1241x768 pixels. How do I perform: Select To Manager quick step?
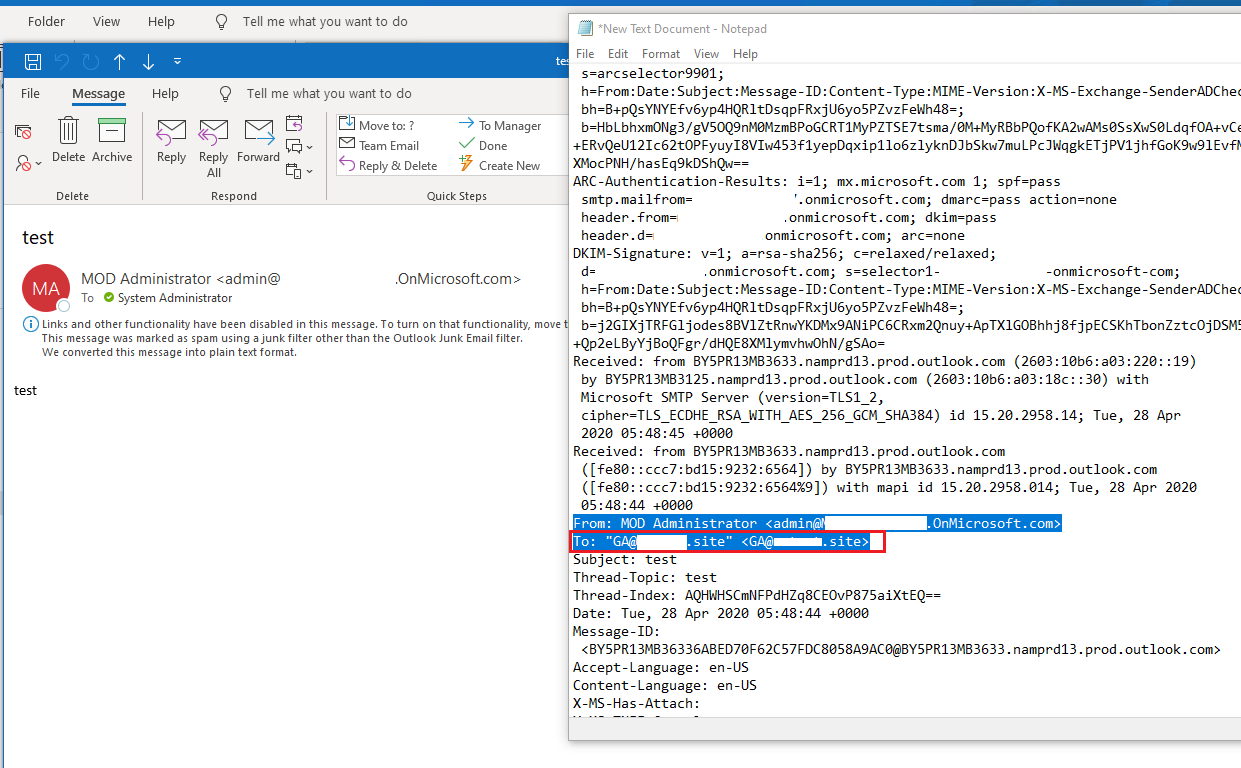click(500, 125)
